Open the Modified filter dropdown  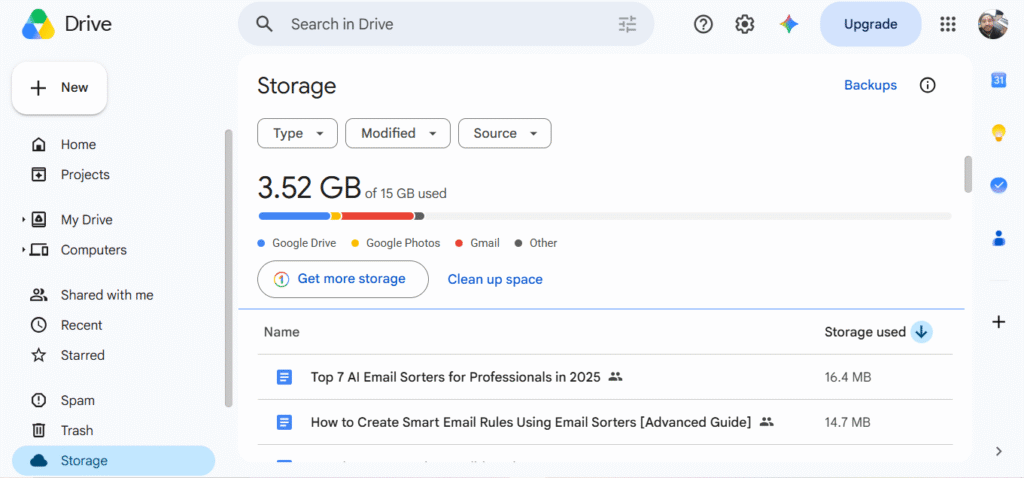[x=398, y=133]
